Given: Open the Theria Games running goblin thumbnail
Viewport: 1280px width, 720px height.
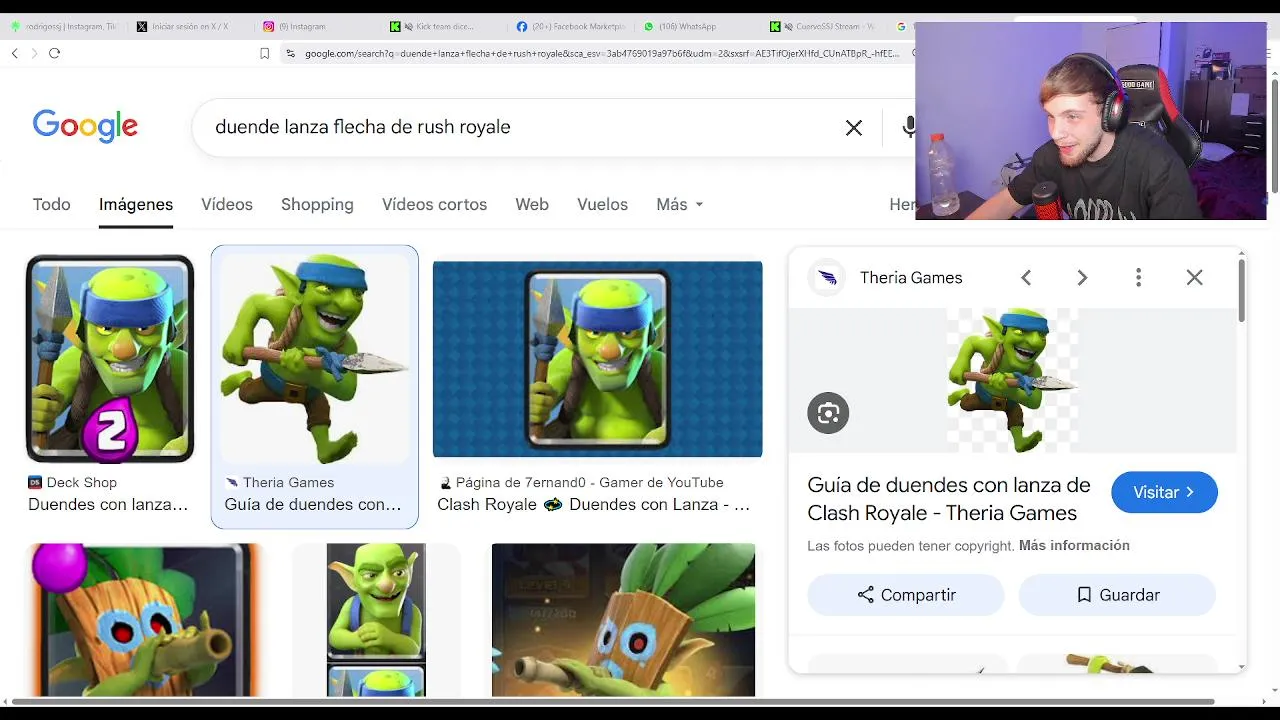Looking at the screenshot, I should pyautogui.click(x=315, y=359).
